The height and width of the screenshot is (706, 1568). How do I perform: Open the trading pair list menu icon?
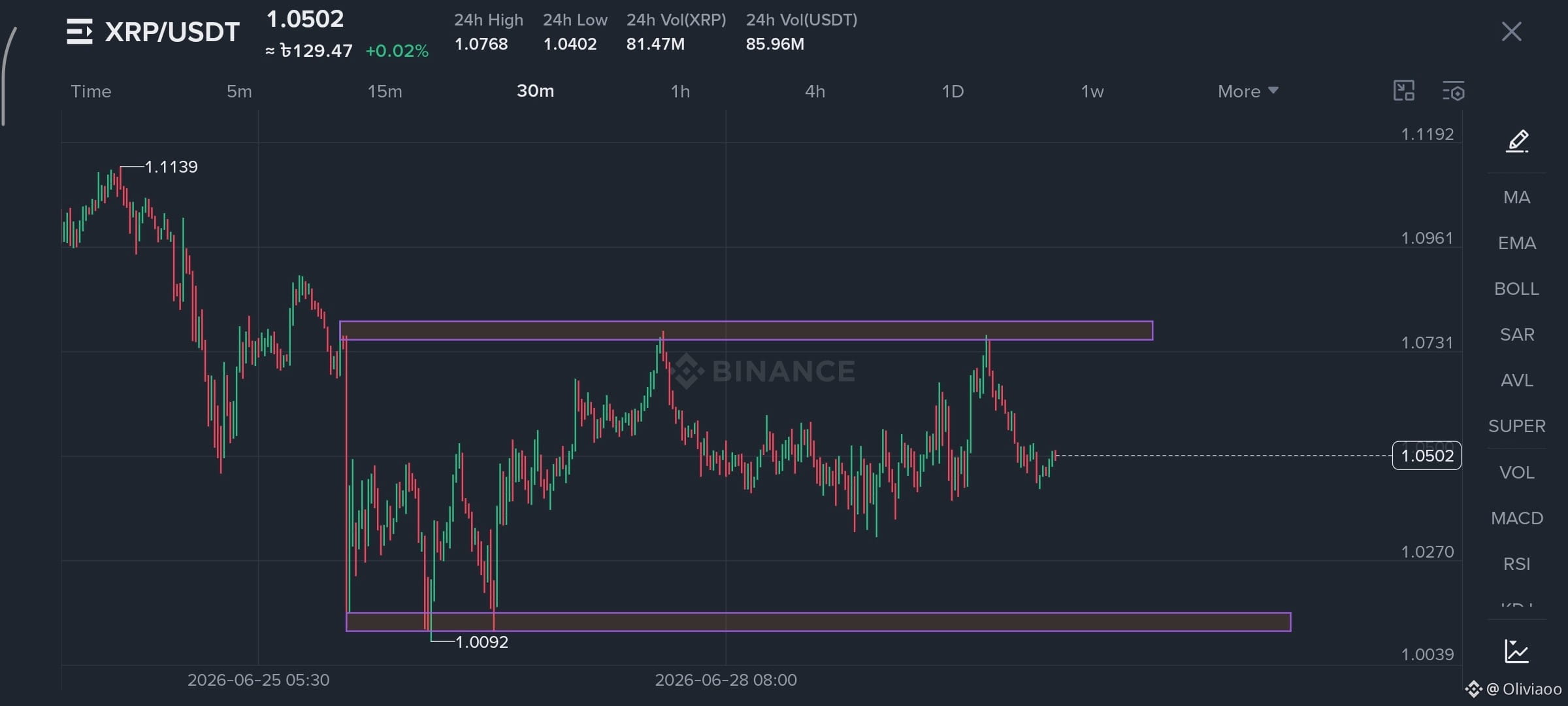coord(80,31)
